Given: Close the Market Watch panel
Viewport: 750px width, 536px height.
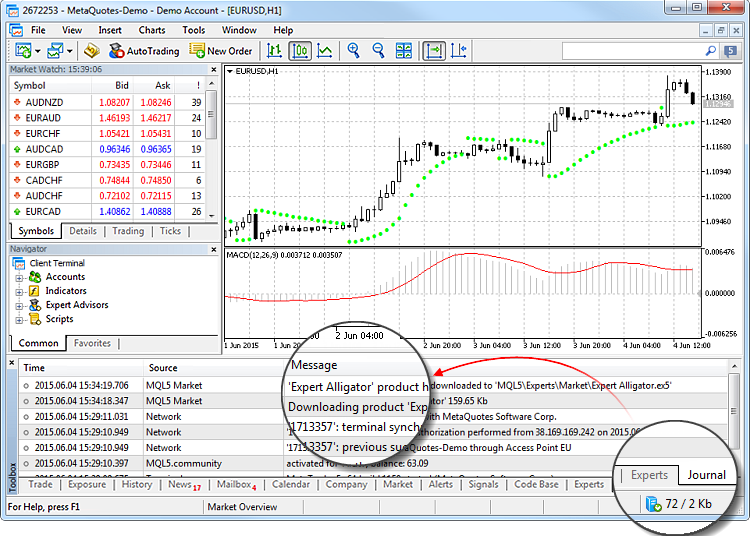Looking at the screenshot, I should (x=213, y=70).
